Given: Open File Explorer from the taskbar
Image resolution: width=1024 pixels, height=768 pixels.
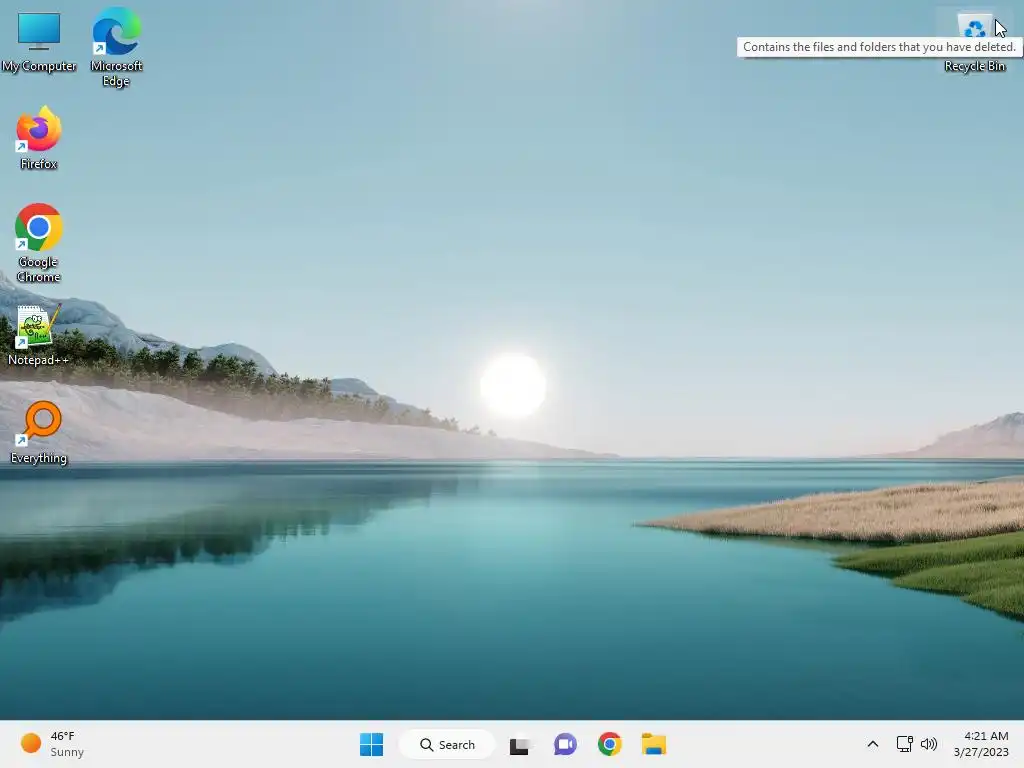Looking at the screenshot, I should (654, 744).
